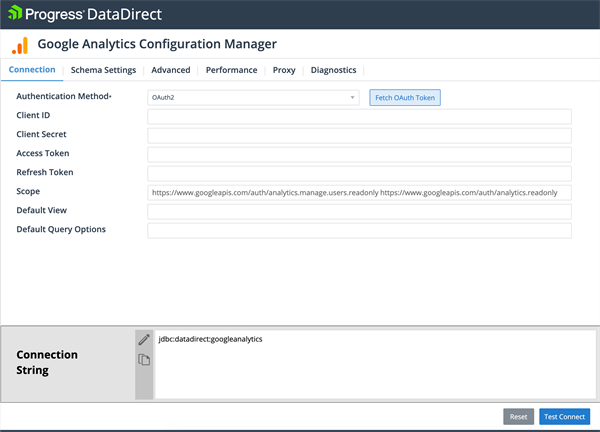Click the copy connection string icon
Image resolution: width=600 pixels, height=432 pixels.
click(x=144, y=360)
